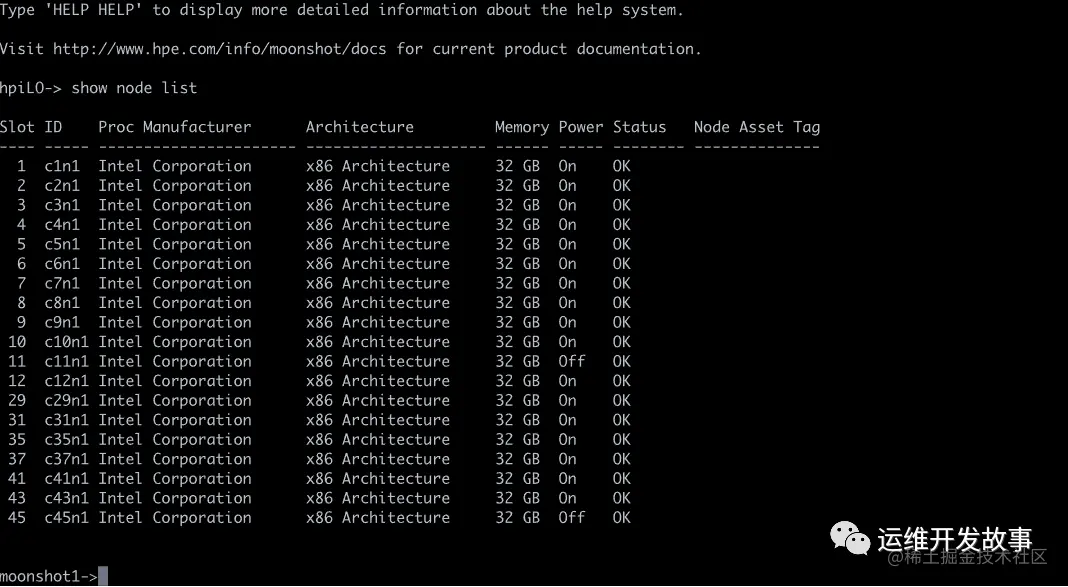
Task: Select node ID c10n1
Action: coord(67,342)
